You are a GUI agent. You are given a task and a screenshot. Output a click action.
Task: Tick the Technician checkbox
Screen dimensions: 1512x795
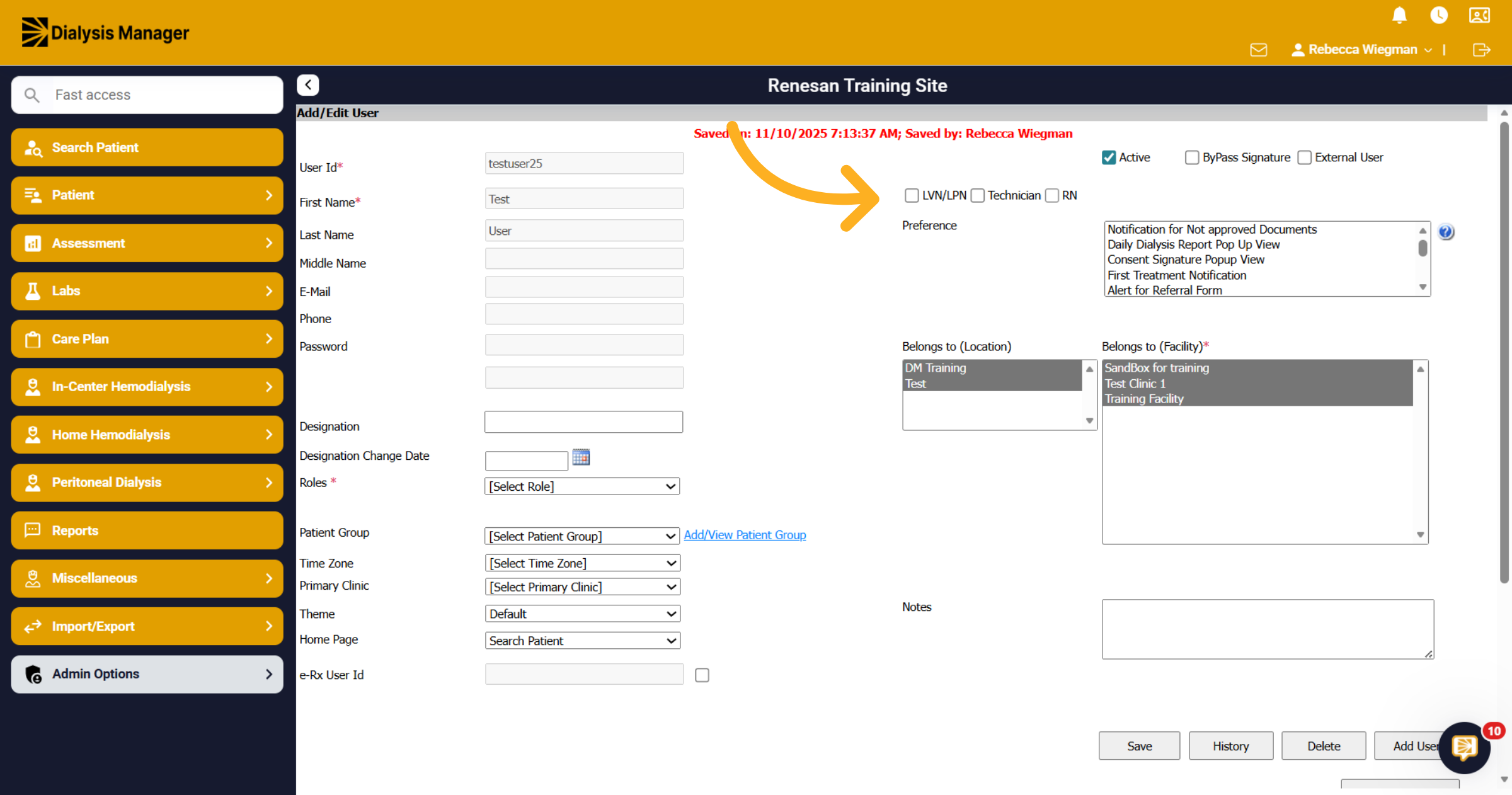[x=978, y=196]
